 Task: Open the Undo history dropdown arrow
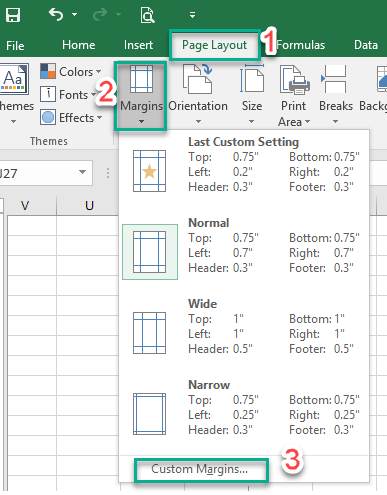[x=75, y=15]
